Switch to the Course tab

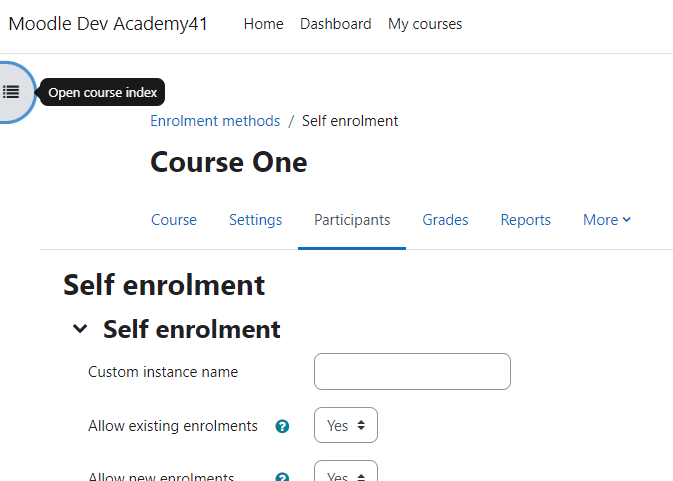174,220
